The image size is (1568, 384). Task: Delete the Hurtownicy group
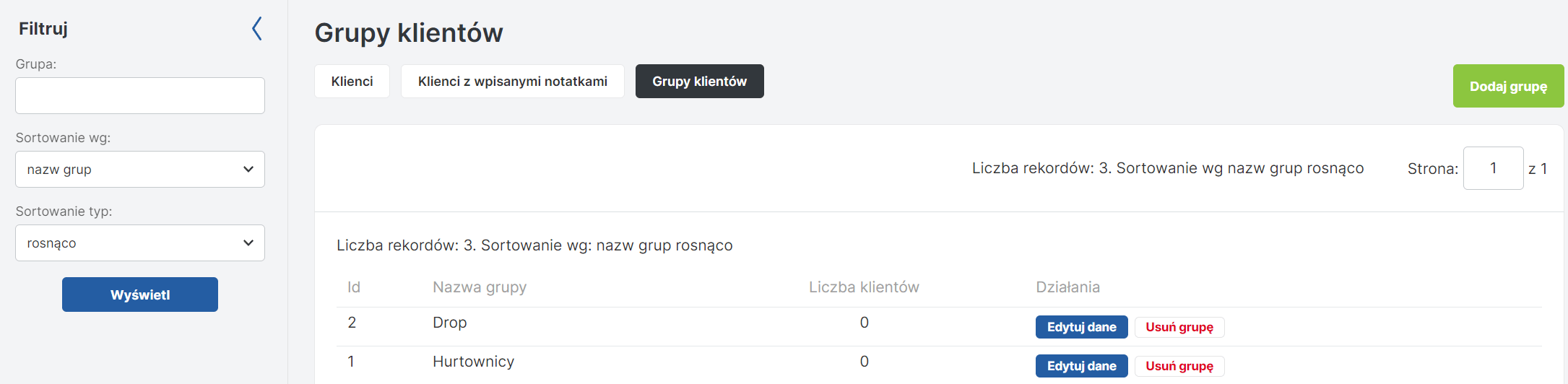tap(1179, 366)
